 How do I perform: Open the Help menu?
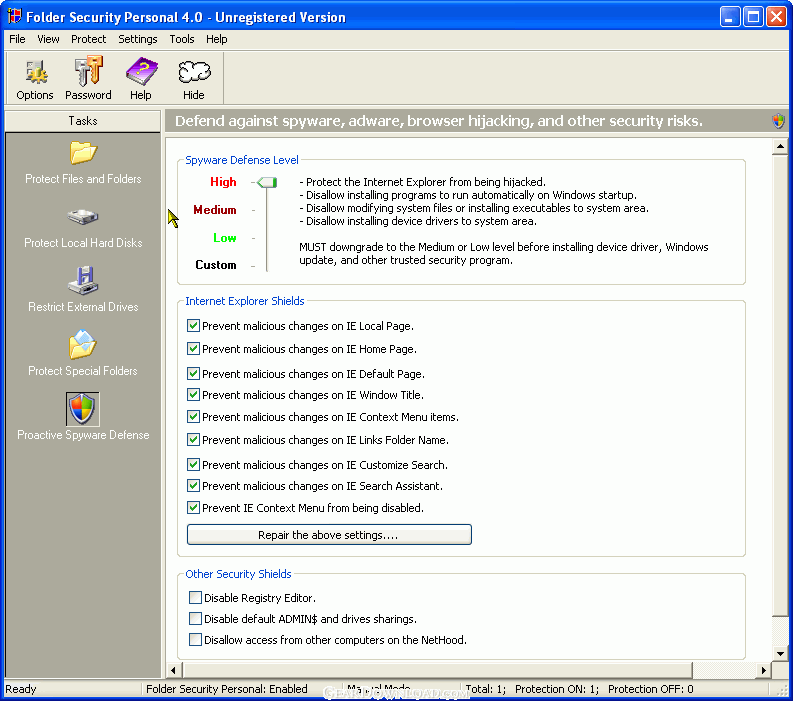coord(216,39)
